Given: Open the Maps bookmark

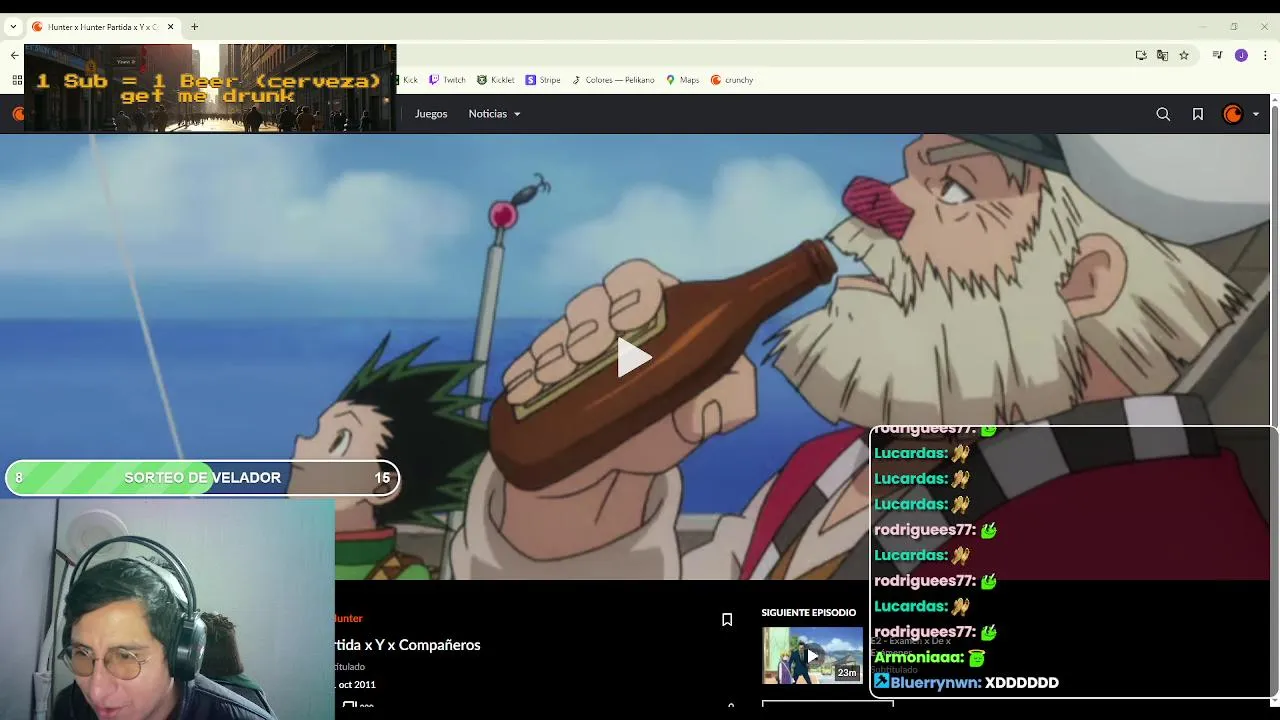Looking at the screenshot, I should (x=682, y=80).
